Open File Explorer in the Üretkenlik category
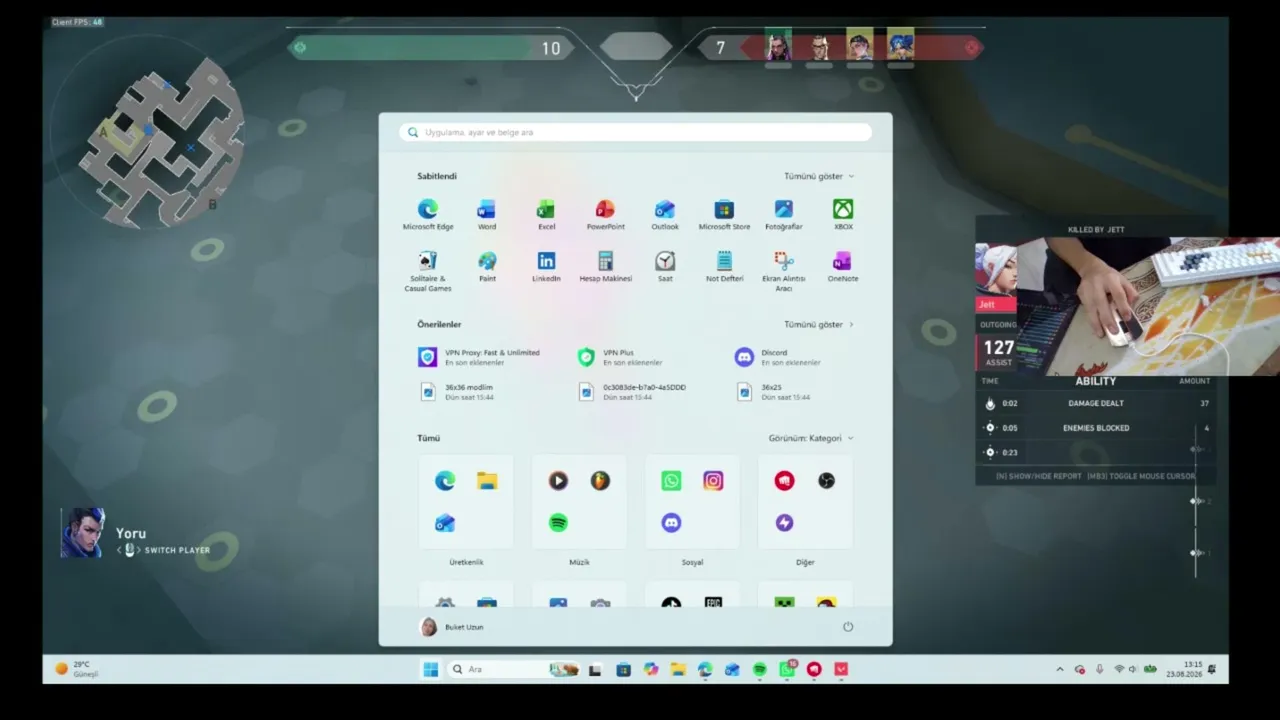1280x720 pixels. [x=487, y=481]
